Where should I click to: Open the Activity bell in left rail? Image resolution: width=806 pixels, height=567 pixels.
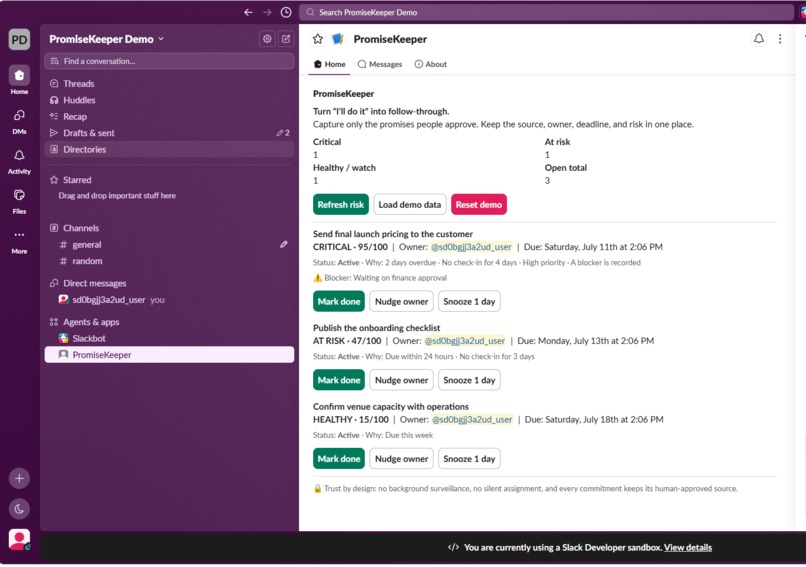click(19, 155)
